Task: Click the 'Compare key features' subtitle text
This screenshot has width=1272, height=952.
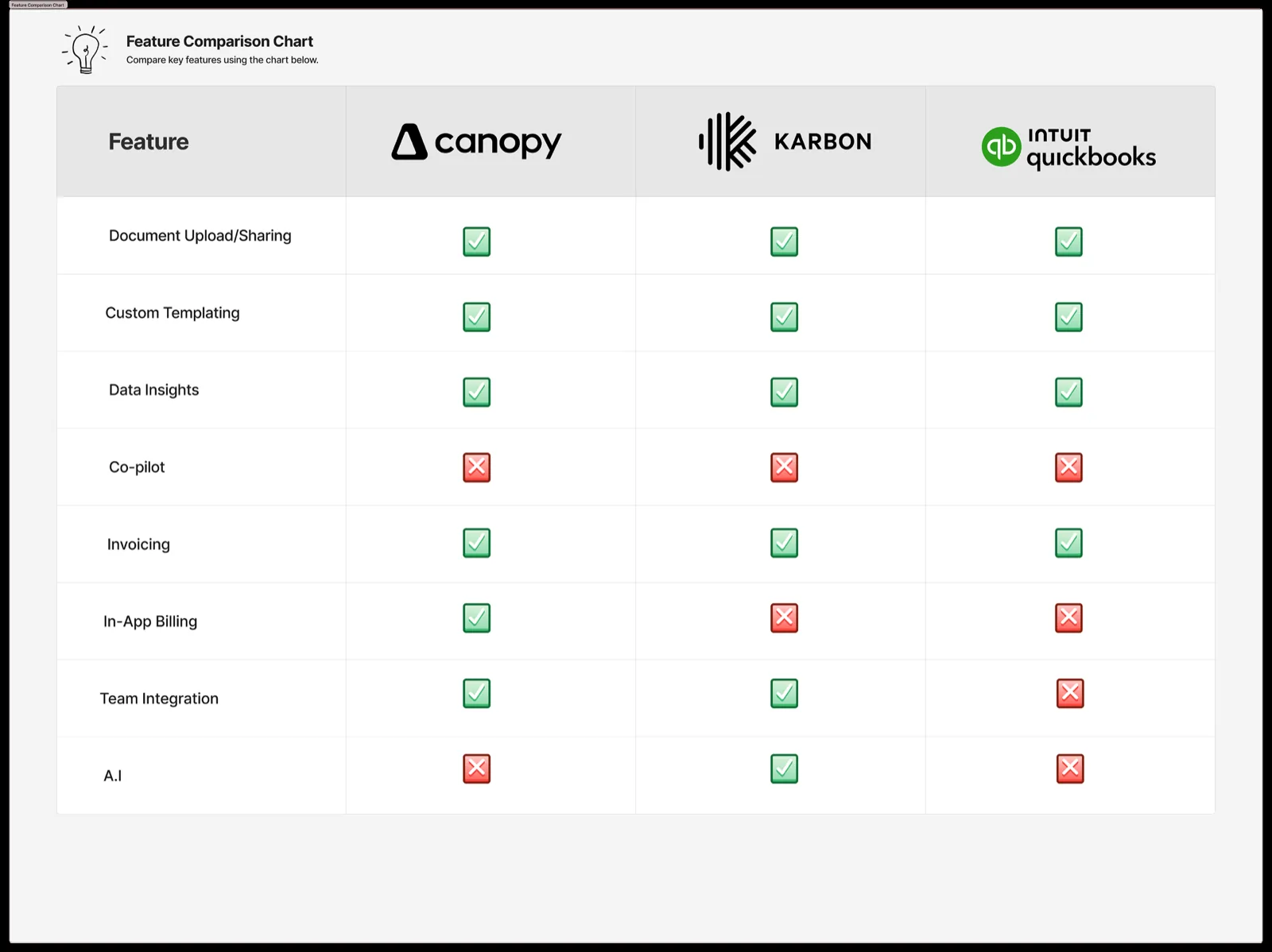Action: click(x=223, y=60)
